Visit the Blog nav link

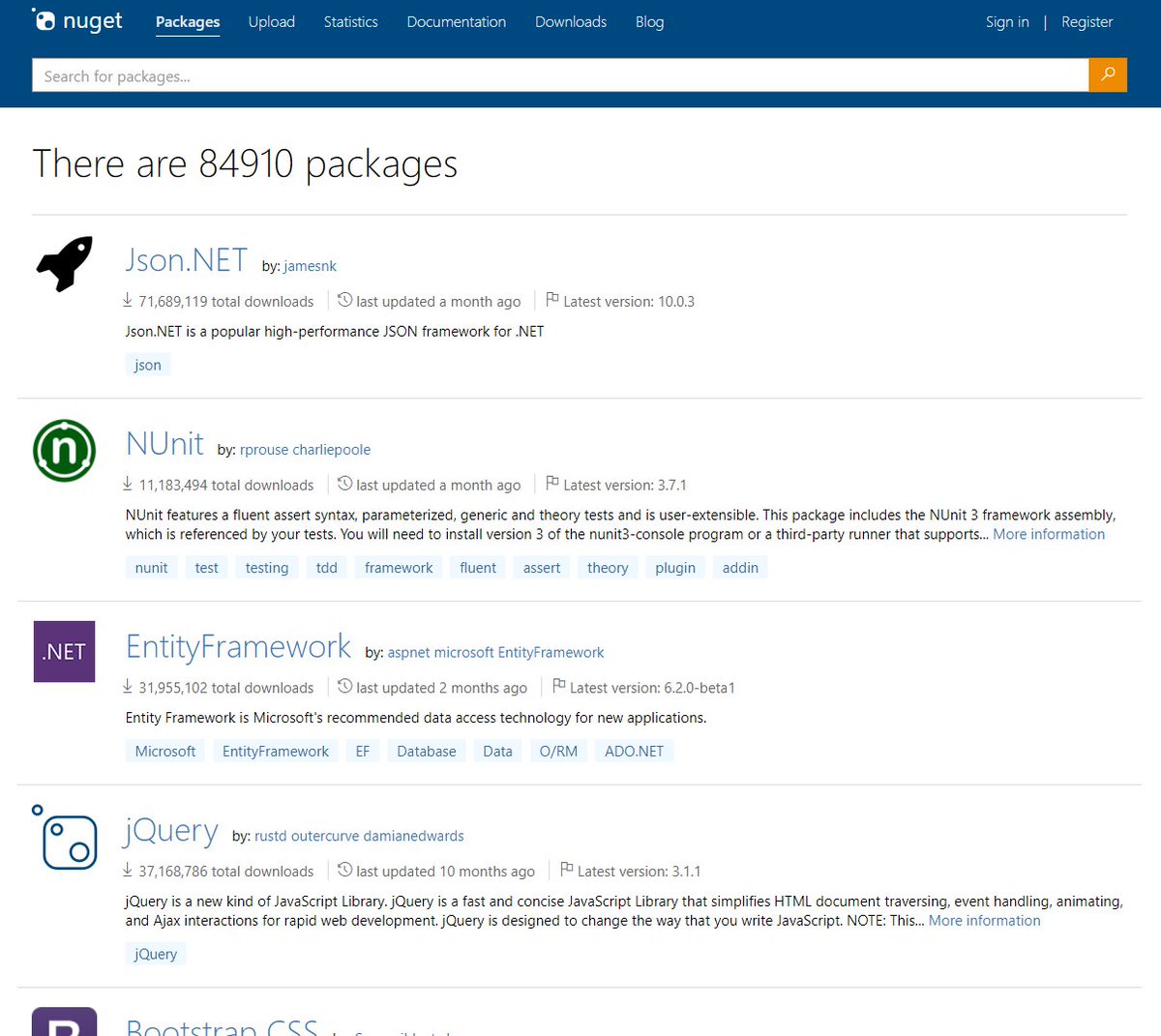[x=650, y=21]
